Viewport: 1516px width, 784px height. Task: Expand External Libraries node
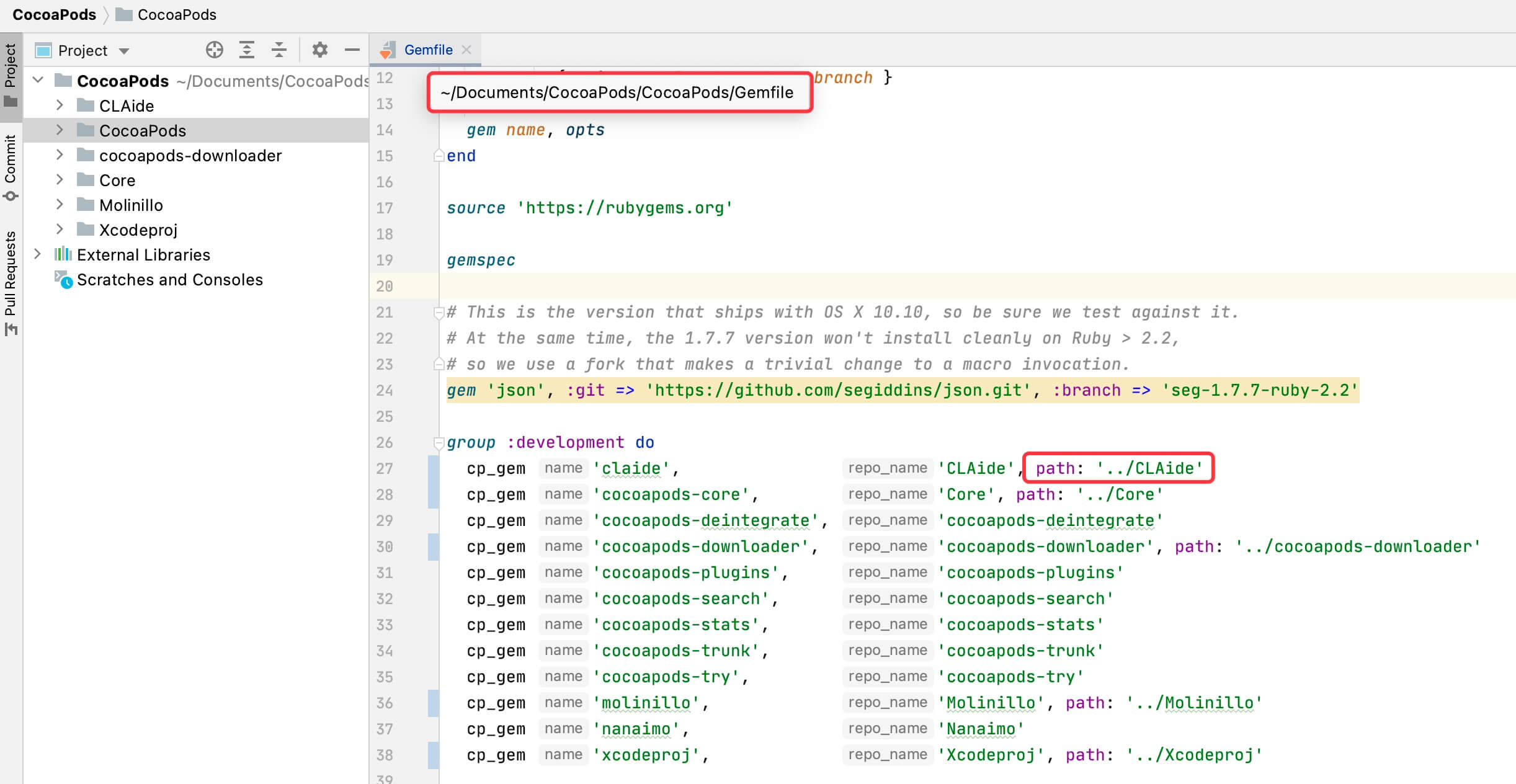coord(37,254)
